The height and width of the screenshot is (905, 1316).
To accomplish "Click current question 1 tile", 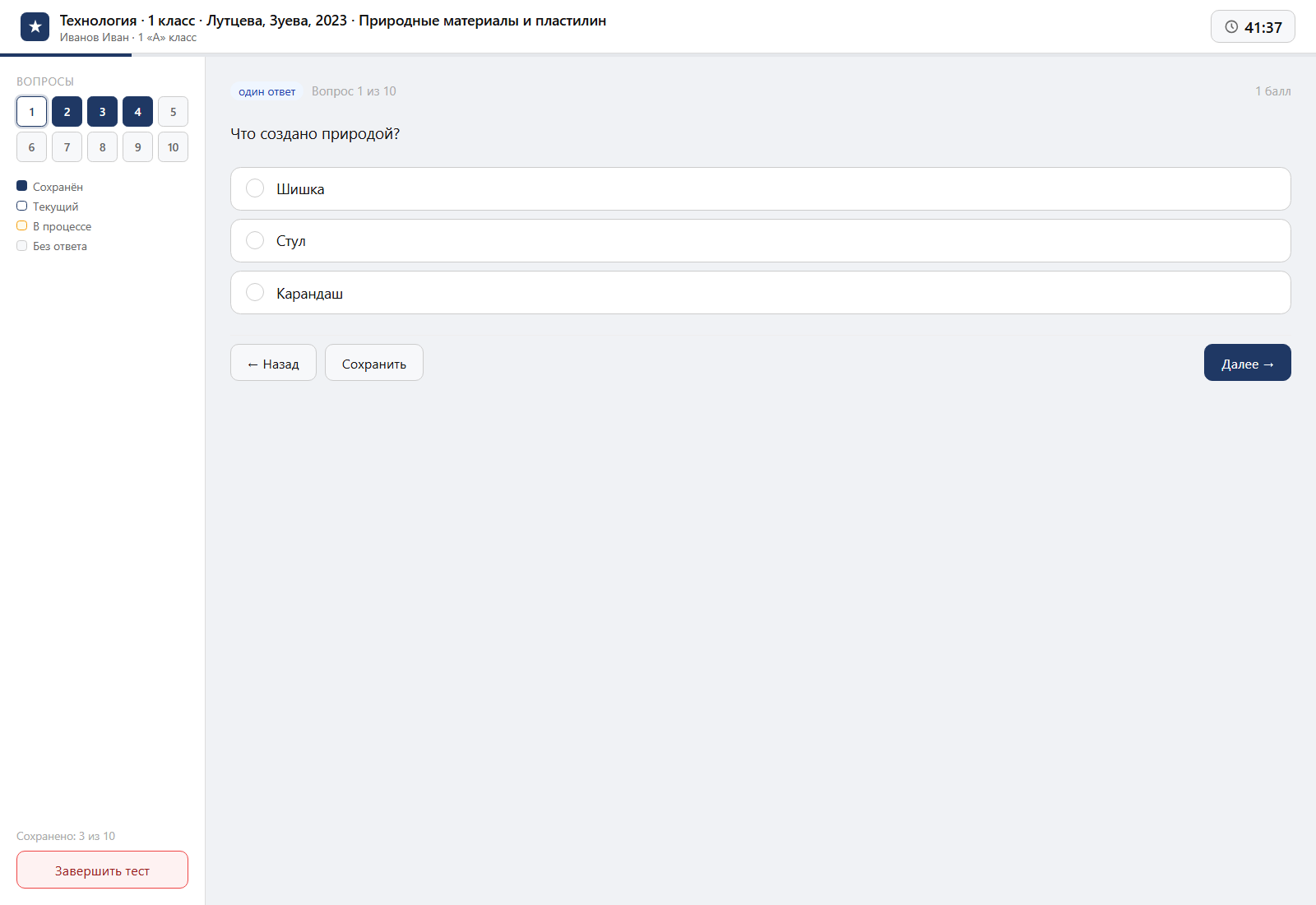I will click(31, 112).
